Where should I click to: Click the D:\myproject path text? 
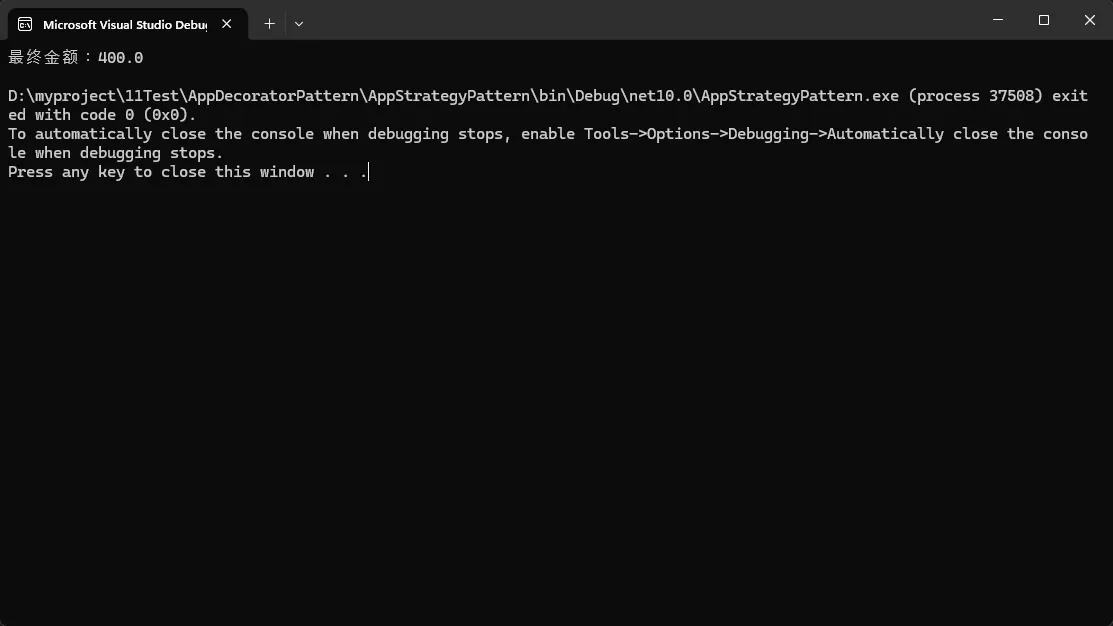point(62,96)
